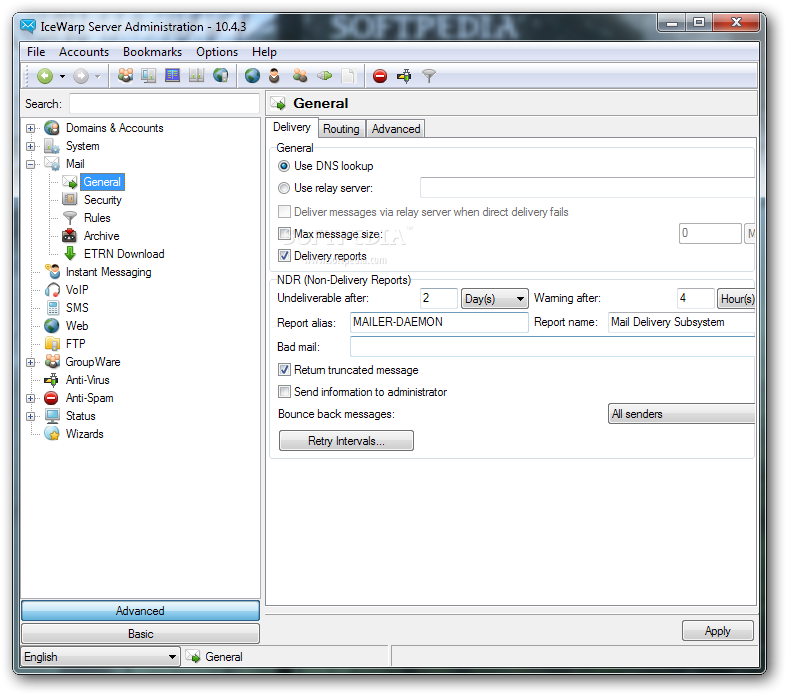Click the server computers toolbar icon
This screenshot has width=787, height=695.
point(149,76)
